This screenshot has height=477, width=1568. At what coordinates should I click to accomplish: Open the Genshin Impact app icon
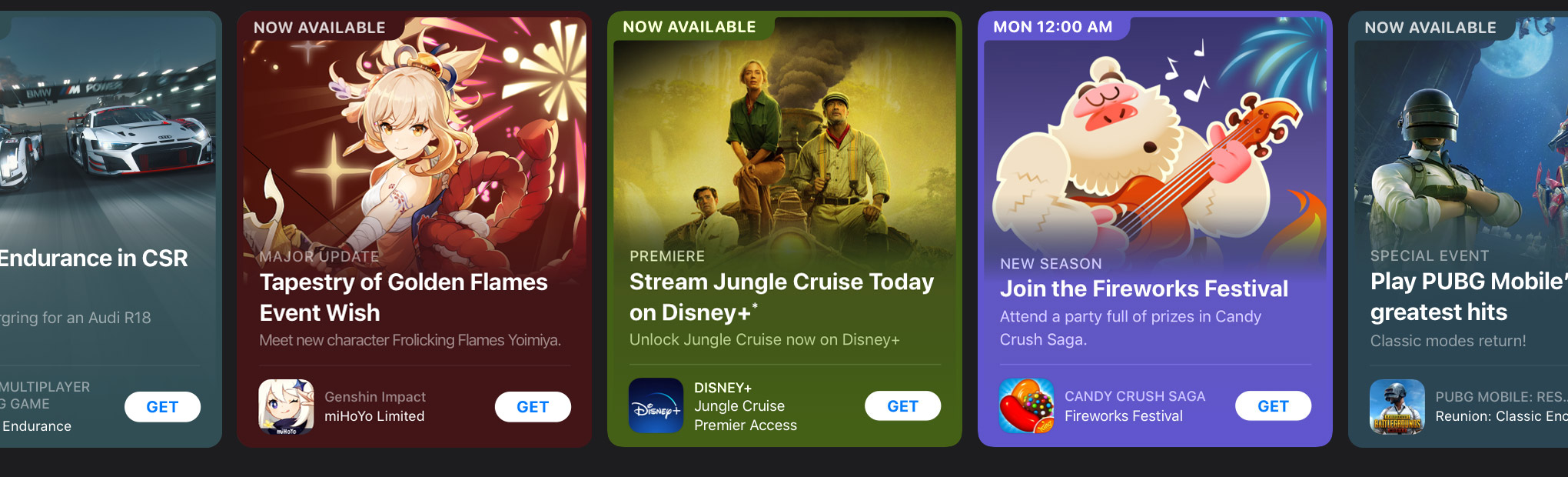[x=286, y=406]
